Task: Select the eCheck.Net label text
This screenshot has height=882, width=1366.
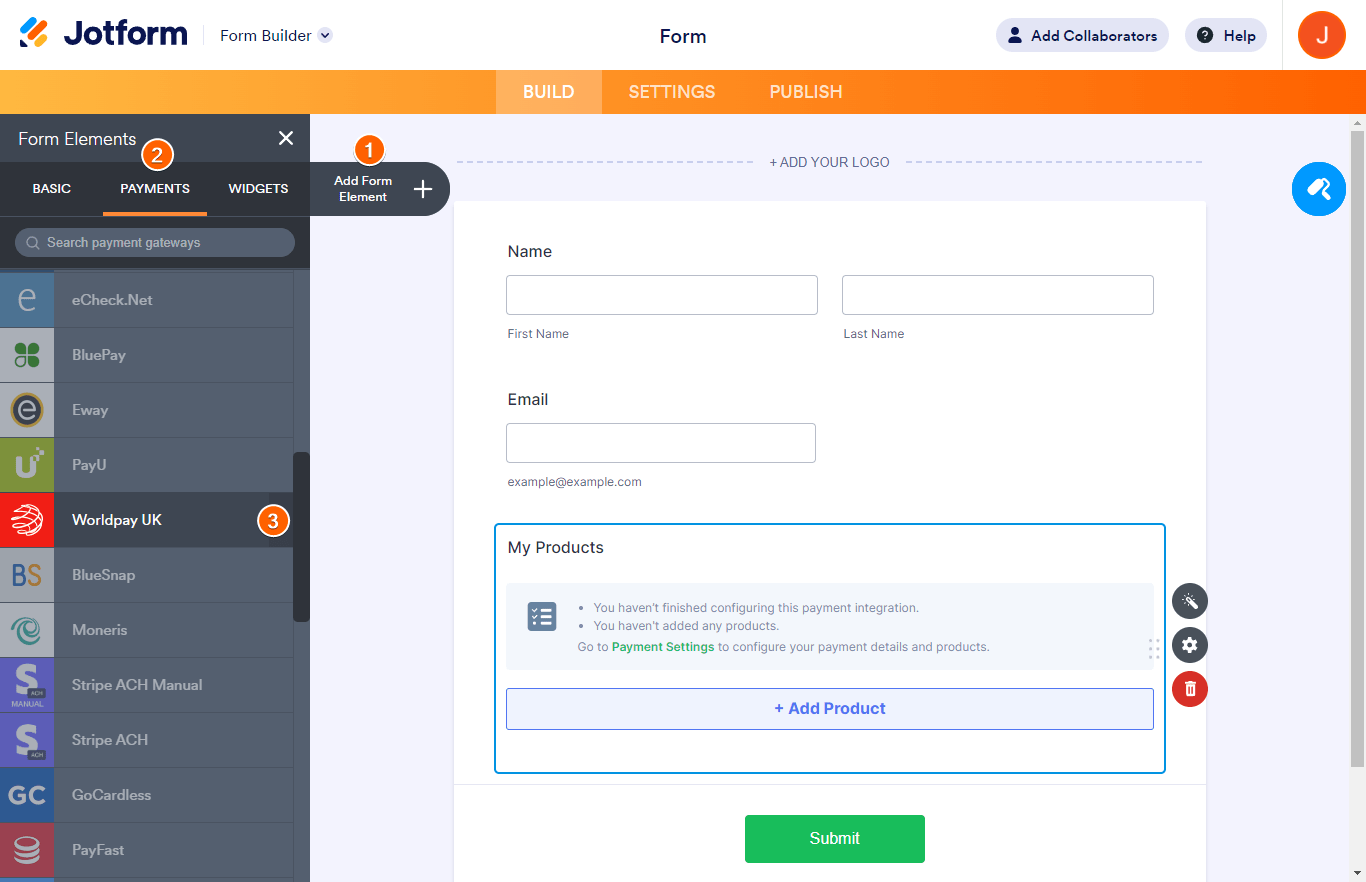Action: pos(112,300)
